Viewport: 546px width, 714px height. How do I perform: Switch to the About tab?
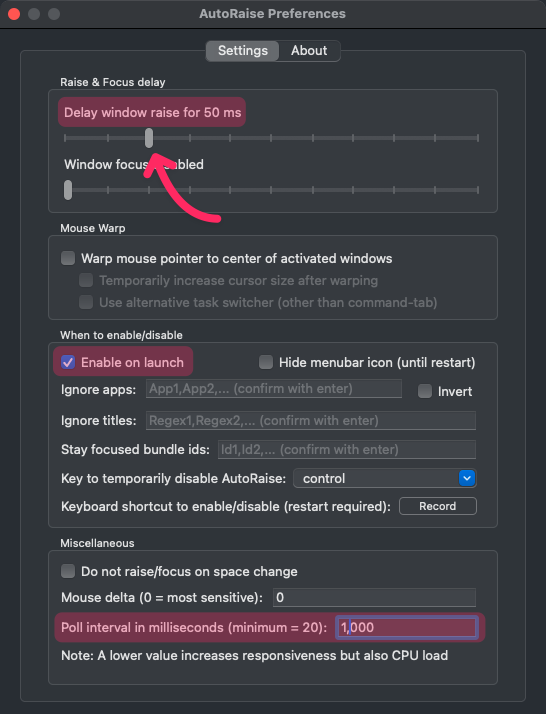tap(309, 51)
